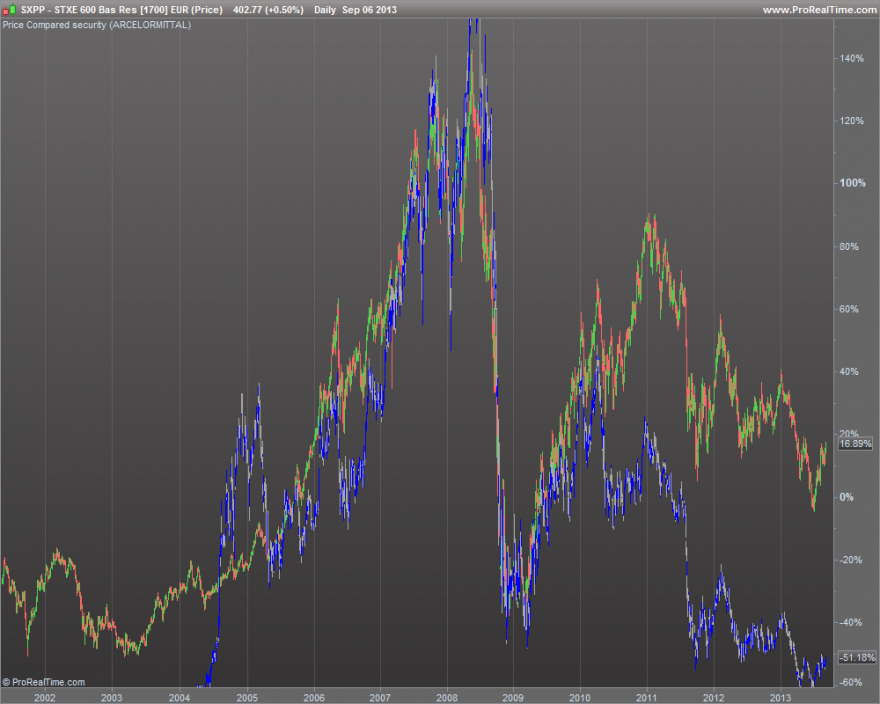Click the Sep 06 2013 date label
Screen dimensions: 880x704
click(x=369, y=10)
